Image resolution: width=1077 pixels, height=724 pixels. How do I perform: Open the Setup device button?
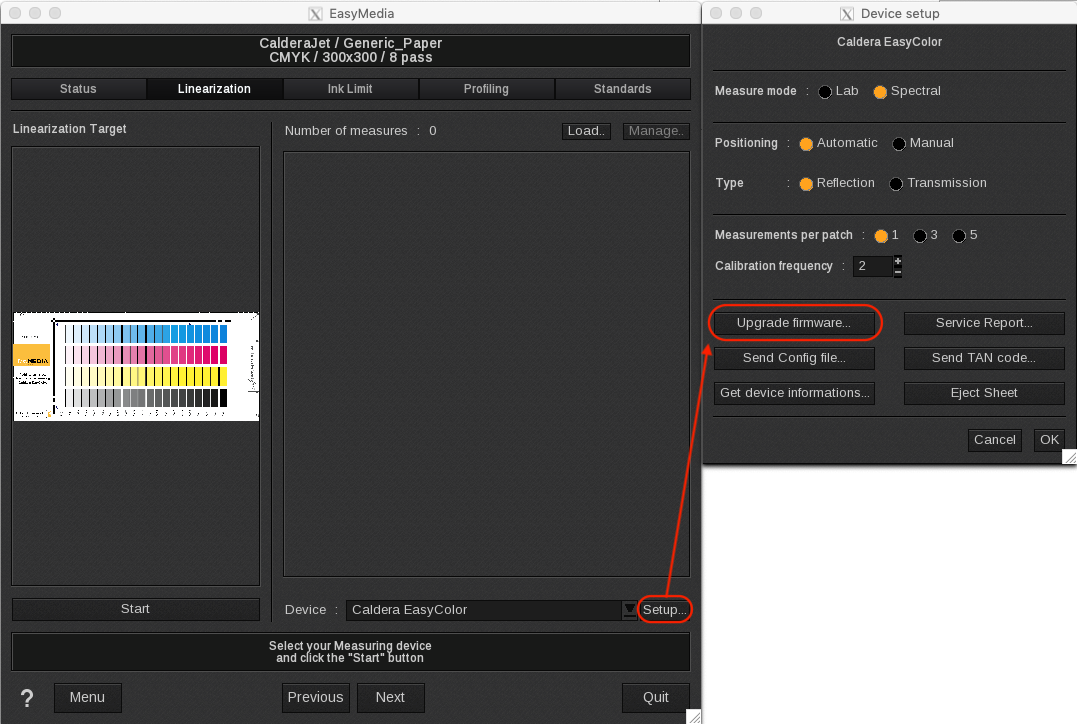pos(665,609)
